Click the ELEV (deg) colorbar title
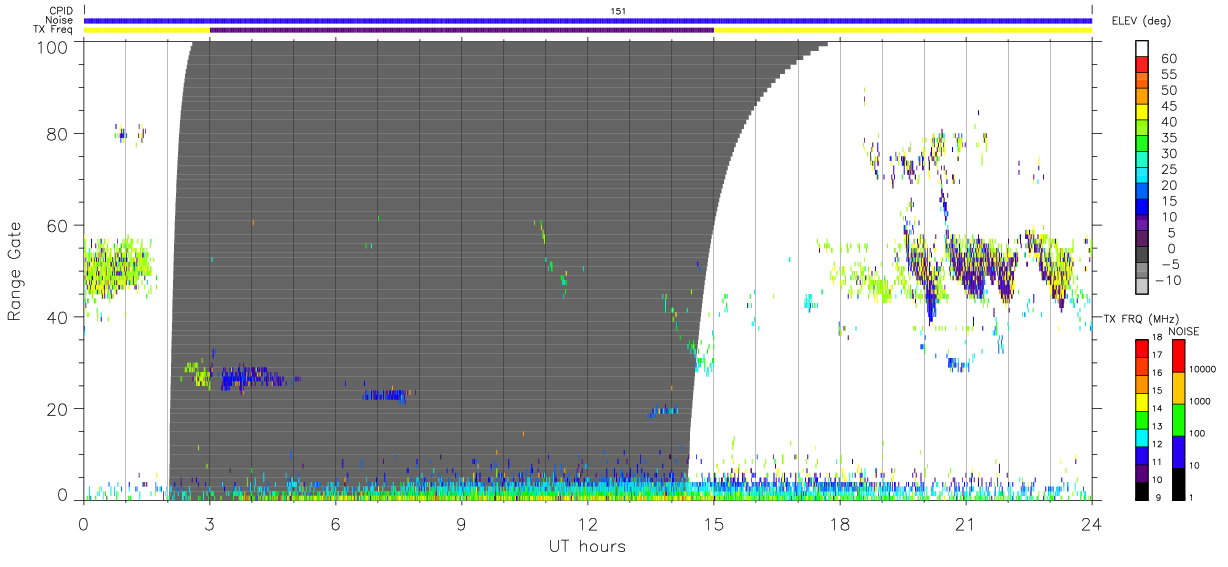This screenshot has width=1228, height=567. click(x=1140, y=21)
